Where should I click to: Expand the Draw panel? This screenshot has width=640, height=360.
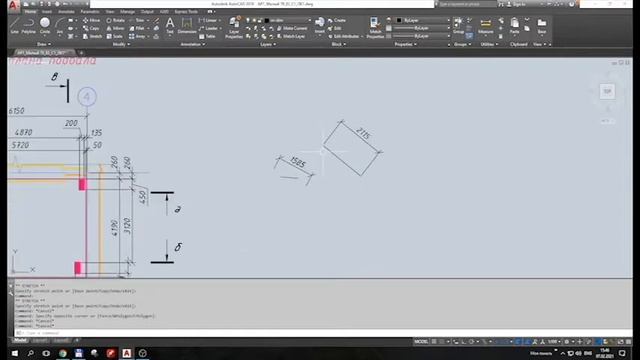(x=44, y=44)
